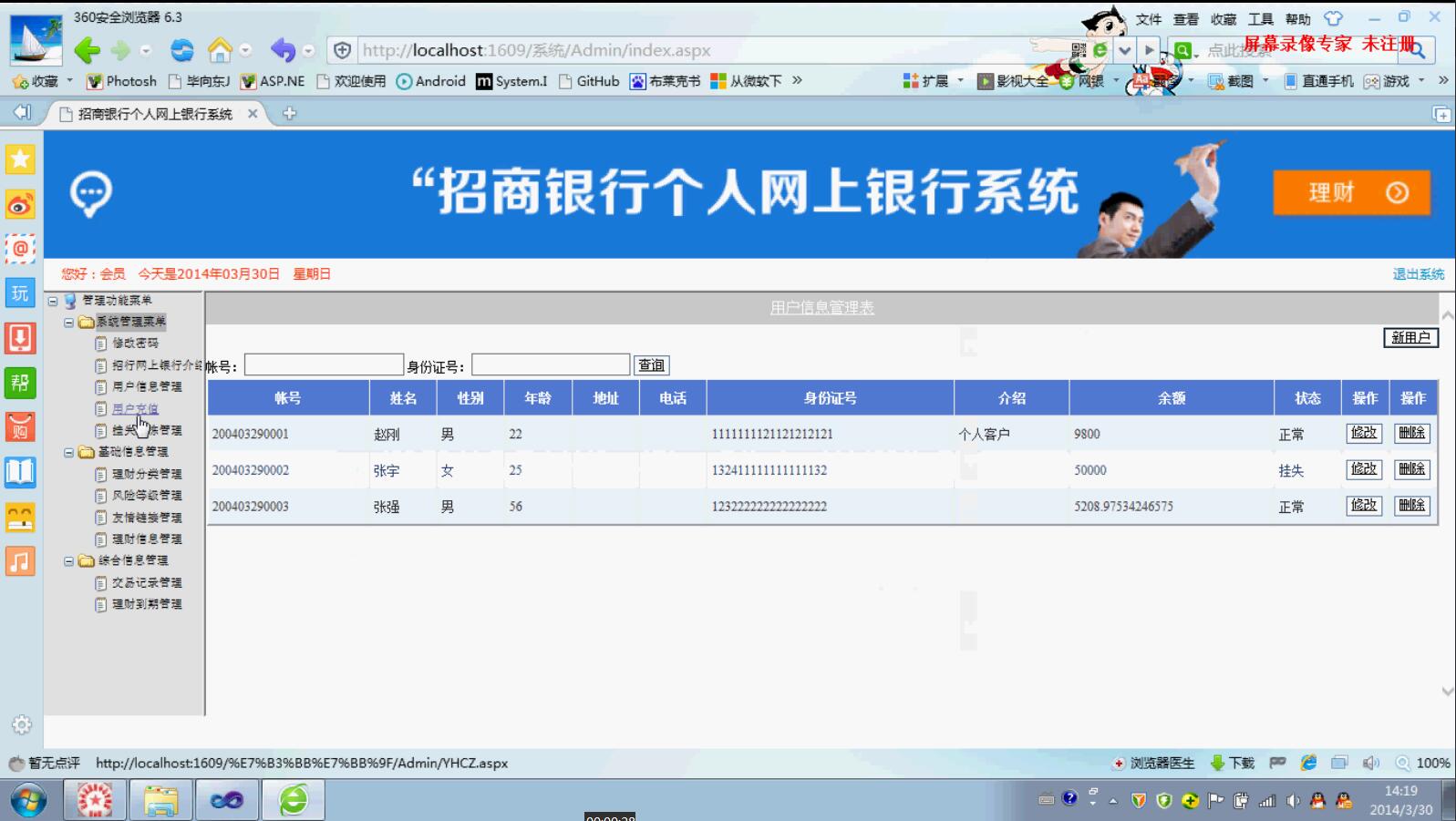Viewport: 1456px width, 821px height.
Task: Click the 身份证号 input field
Action: 551,364
